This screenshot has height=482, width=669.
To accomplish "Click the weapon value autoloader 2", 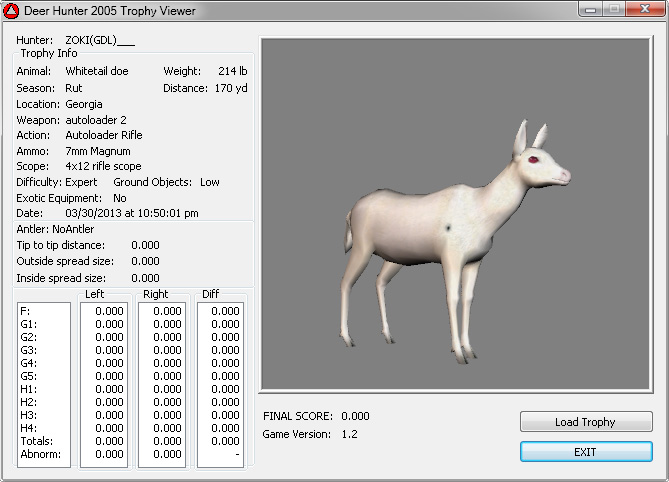I will 96,120.
